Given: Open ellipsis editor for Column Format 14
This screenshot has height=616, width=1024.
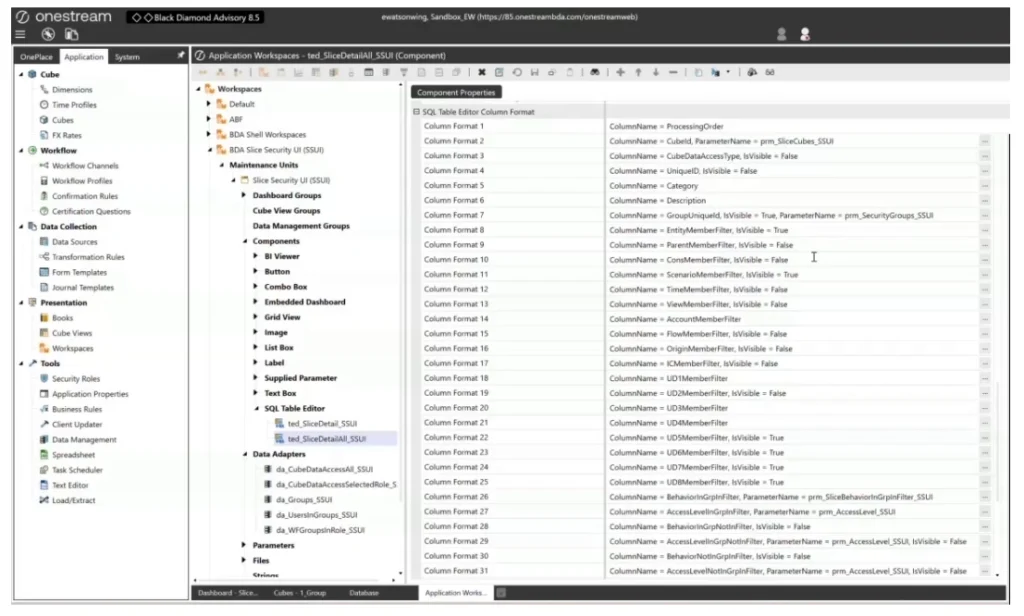Looking at the screenshot, I should tap(985, 319).
